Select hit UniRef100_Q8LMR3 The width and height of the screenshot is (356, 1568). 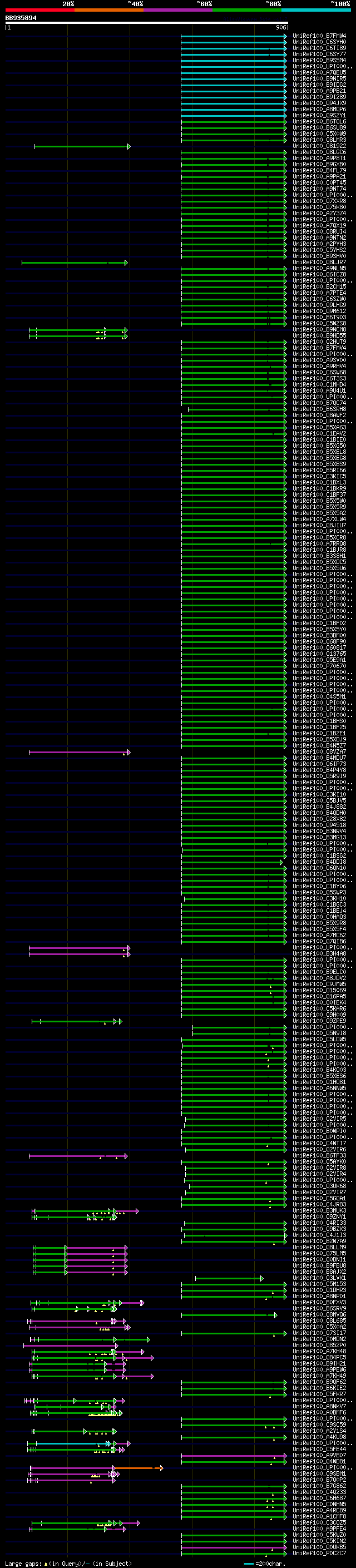tap(319, 140)
